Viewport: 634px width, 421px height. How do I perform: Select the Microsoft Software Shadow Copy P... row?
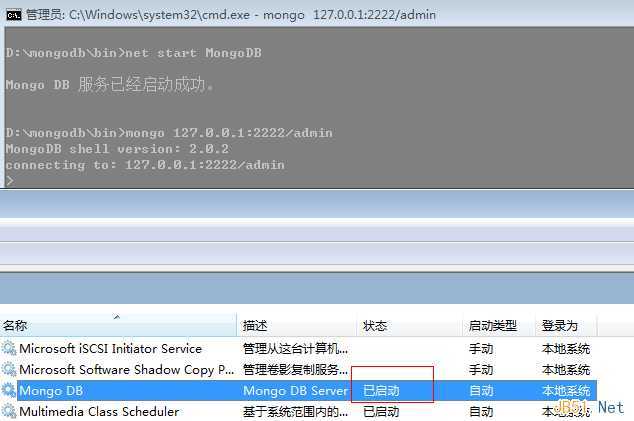click(298, 369)
